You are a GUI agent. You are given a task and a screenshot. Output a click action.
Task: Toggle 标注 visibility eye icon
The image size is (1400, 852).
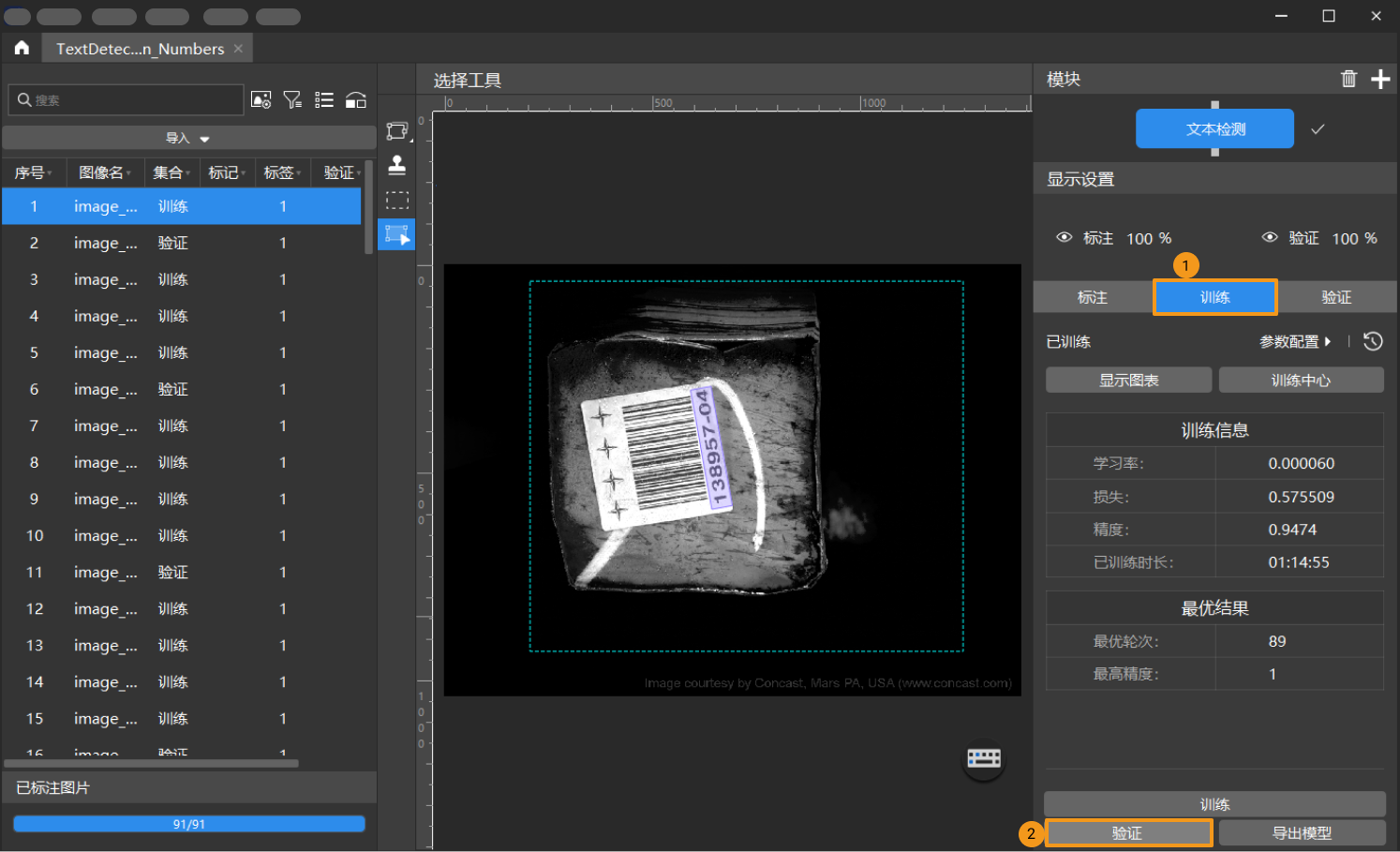1064,238
